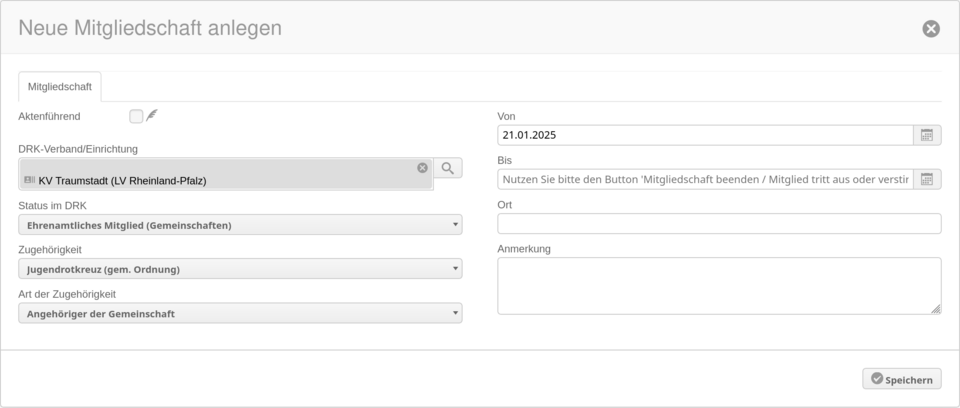960x408 pixels.
Task: Click the Aktenführend label text
Action: pos(49,116)
